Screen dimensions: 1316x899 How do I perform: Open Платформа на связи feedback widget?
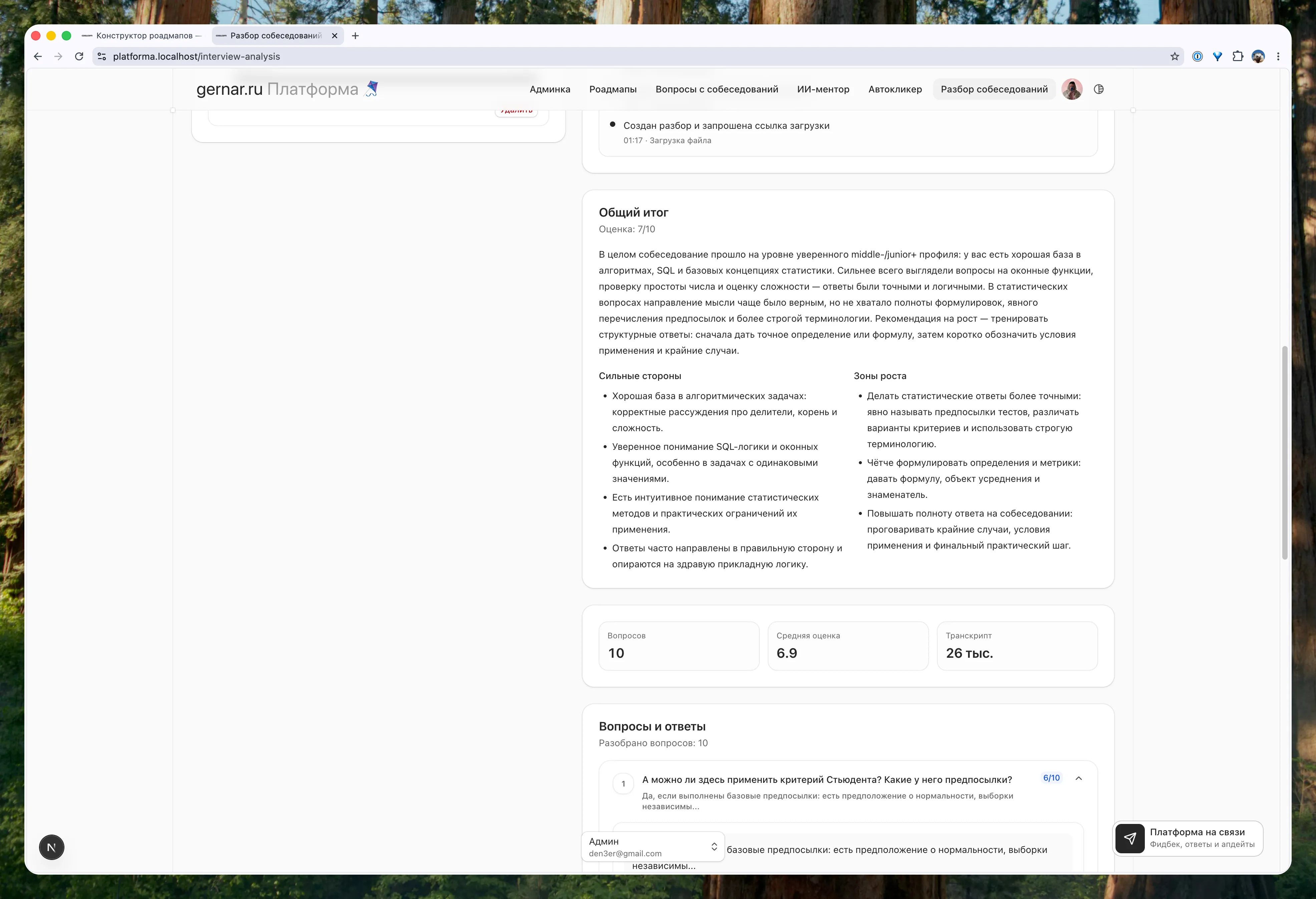tap(1188, 838)
